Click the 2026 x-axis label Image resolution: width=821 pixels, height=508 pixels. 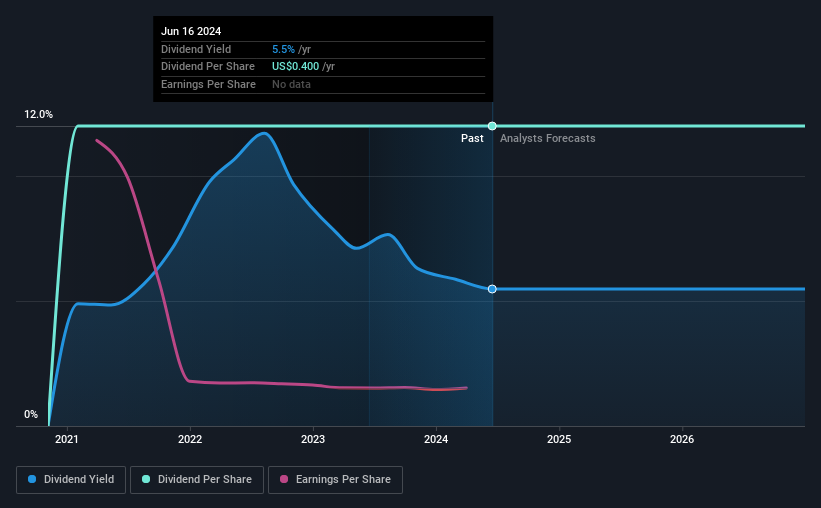click(x=682, y=439)
